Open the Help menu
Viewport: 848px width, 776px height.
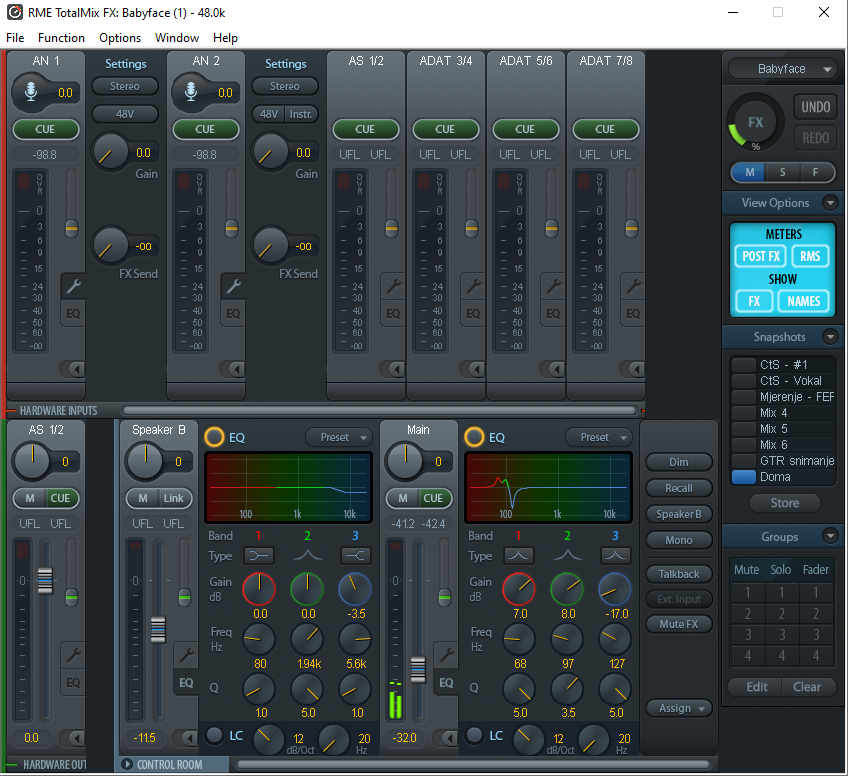pos(225,38)
